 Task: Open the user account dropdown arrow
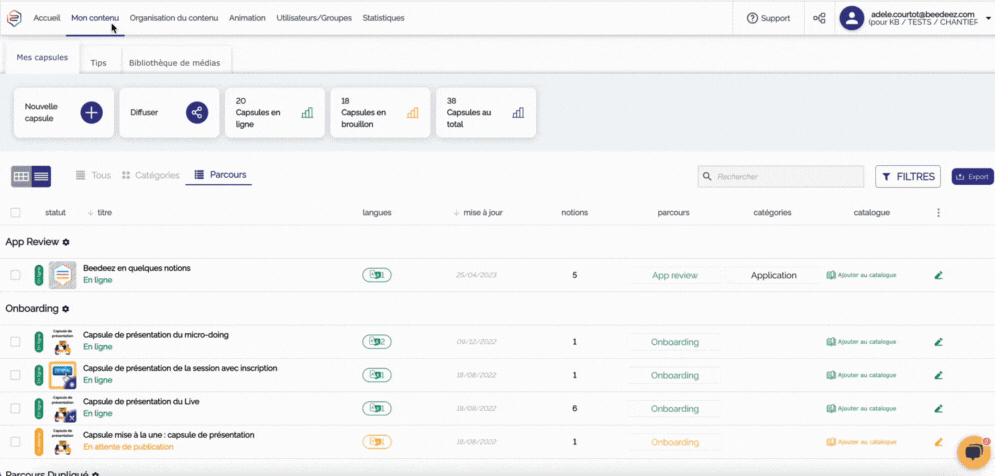click(988, 17)
